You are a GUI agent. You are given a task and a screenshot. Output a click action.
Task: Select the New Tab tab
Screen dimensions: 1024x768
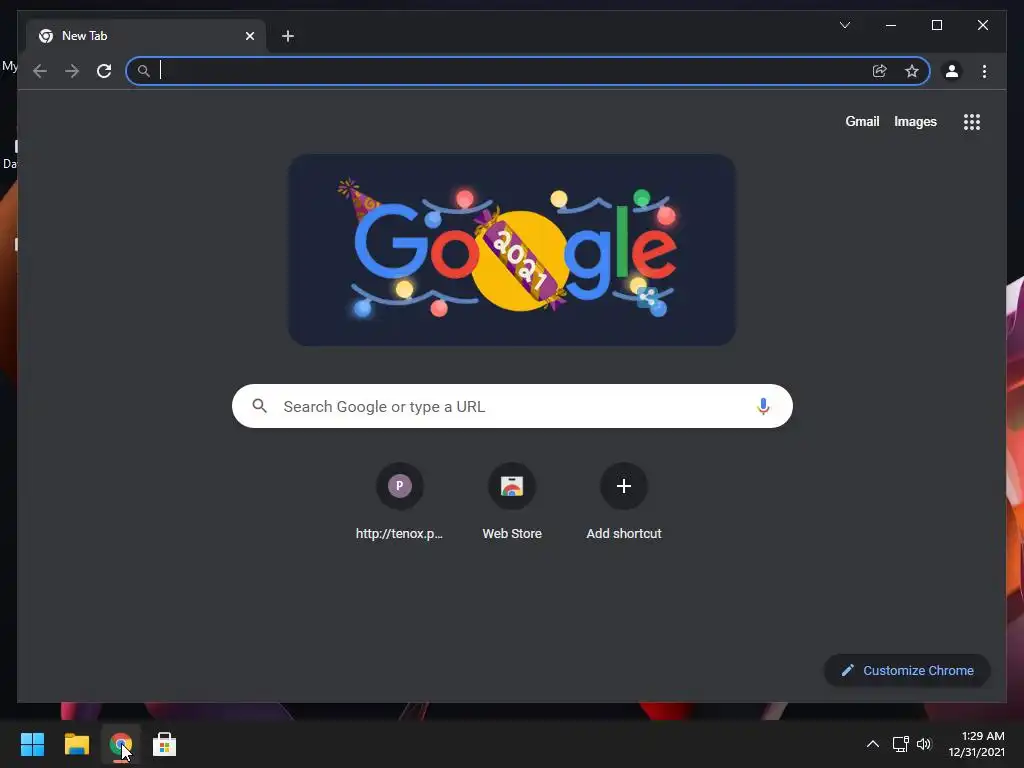tap(146, 36)
